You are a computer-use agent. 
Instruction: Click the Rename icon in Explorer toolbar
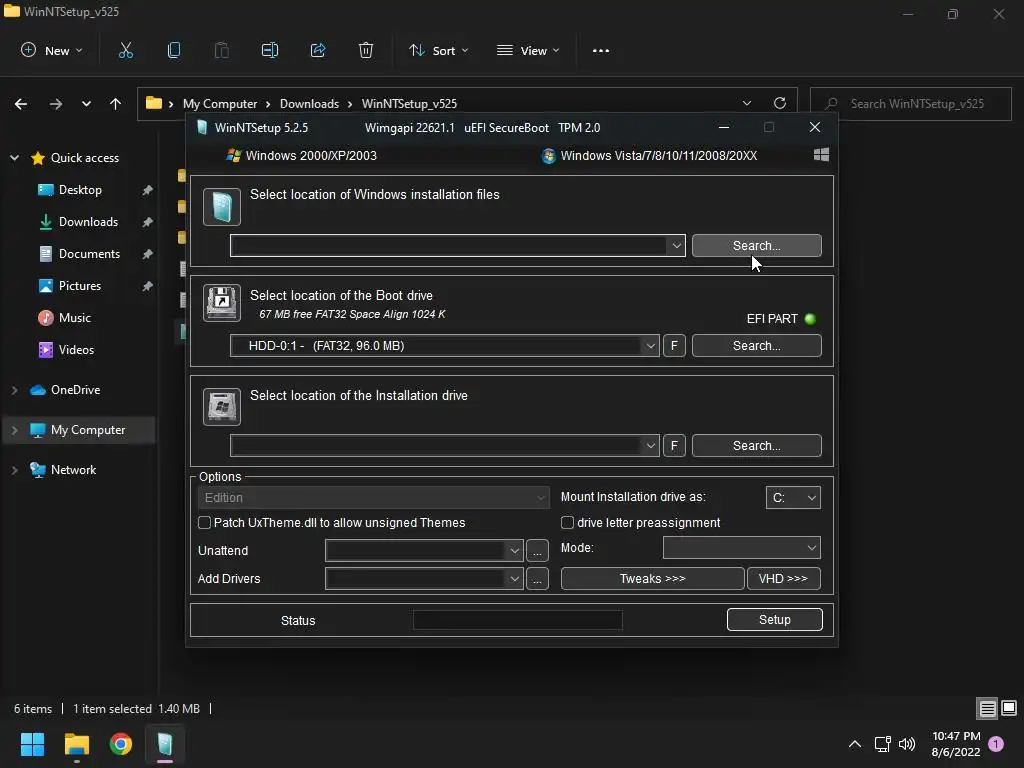point(270,50)
